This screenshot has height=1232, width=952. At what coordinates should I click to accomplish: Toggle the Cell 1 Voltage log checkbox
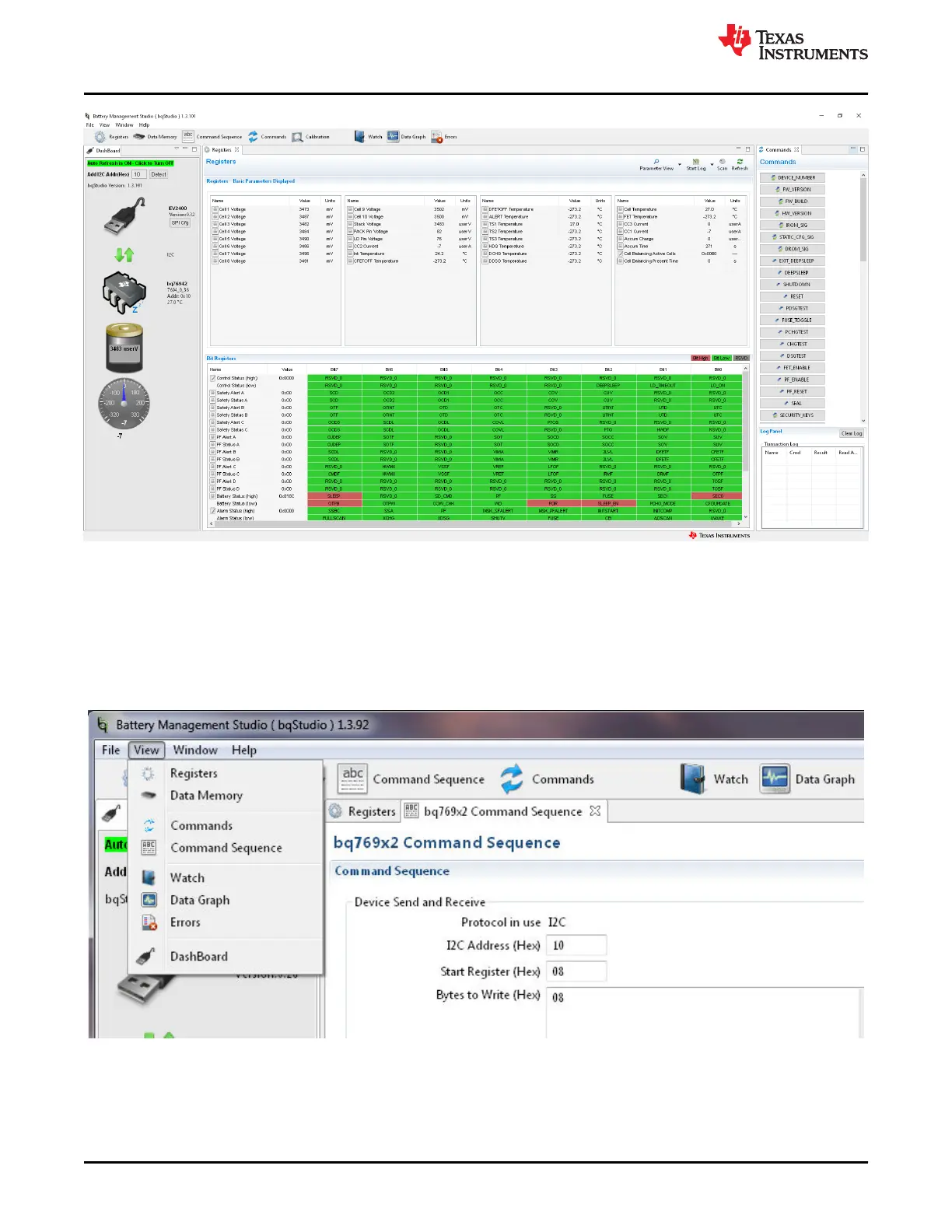point(215,209)
